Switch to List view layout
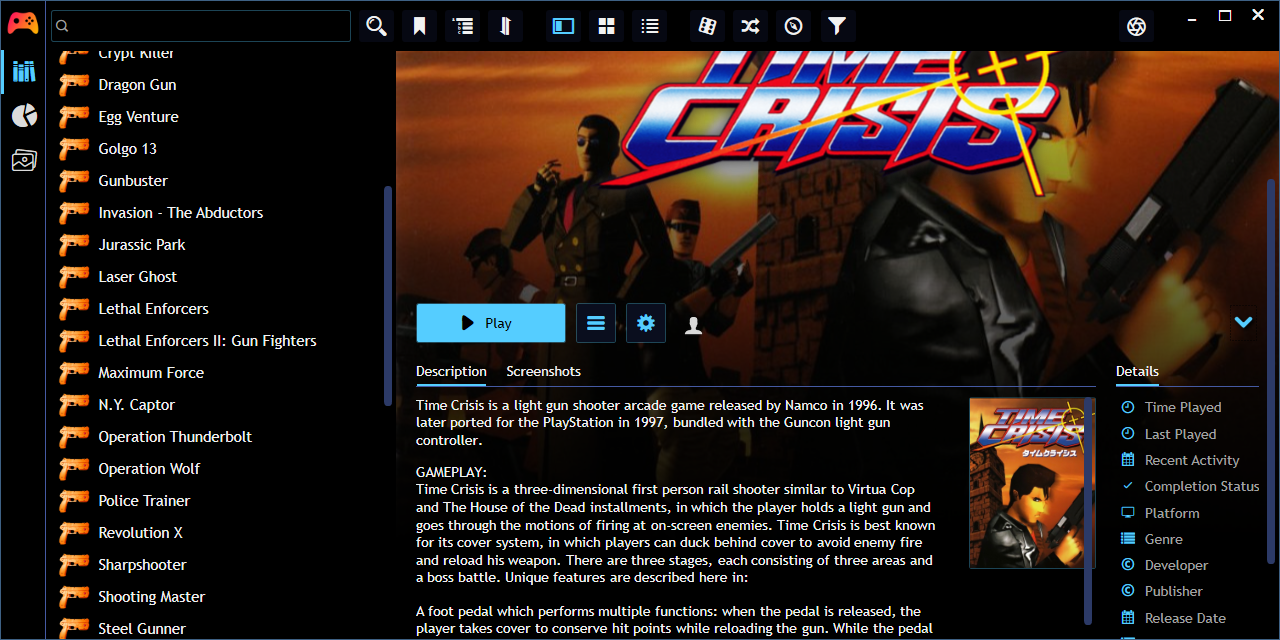The height and width of the screenshot is (640, 1280). (x=650, y=26)
